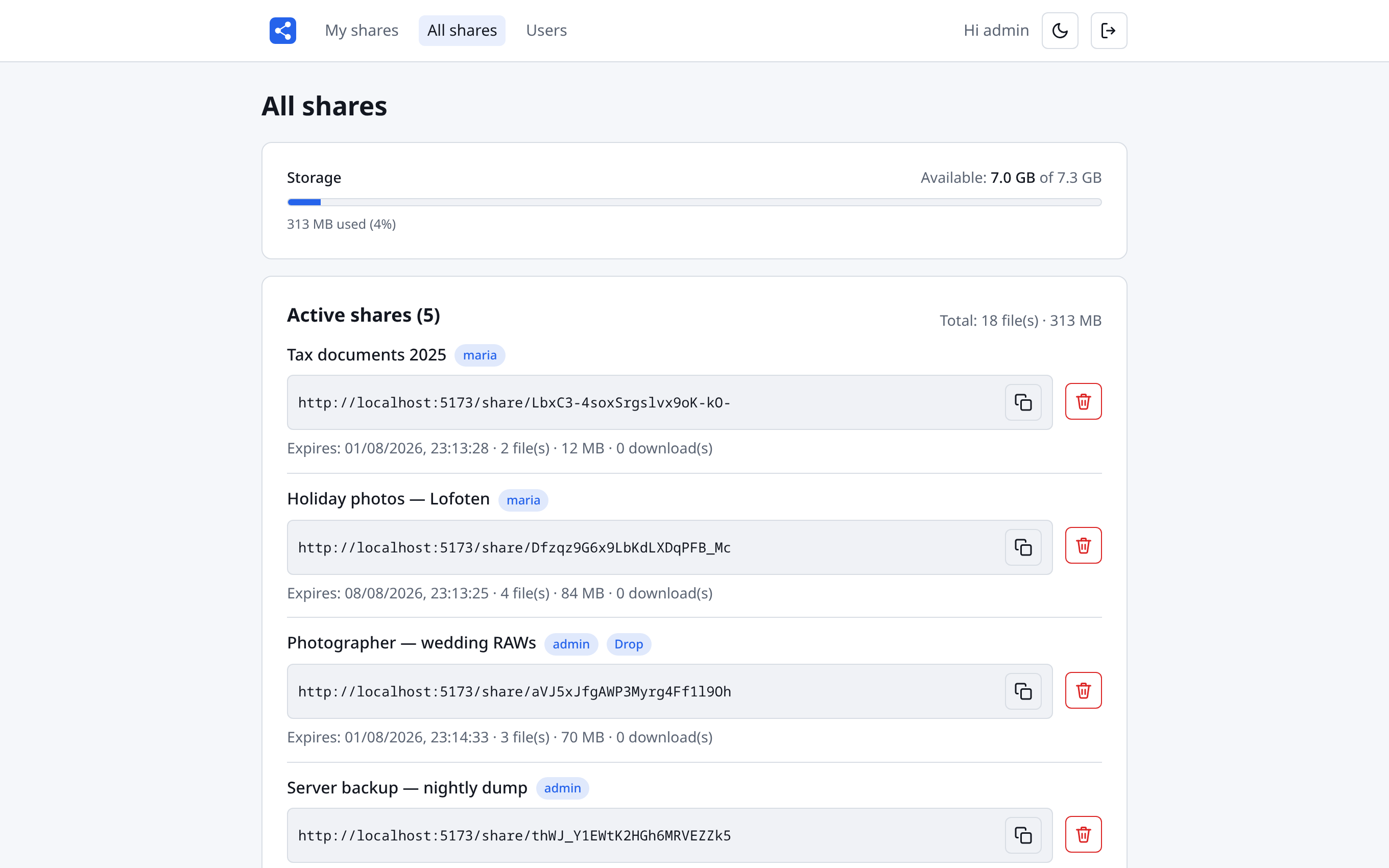Click the expiry line showing 70 MB
Screen dimensions: 1389x868
tap(499, 737)
